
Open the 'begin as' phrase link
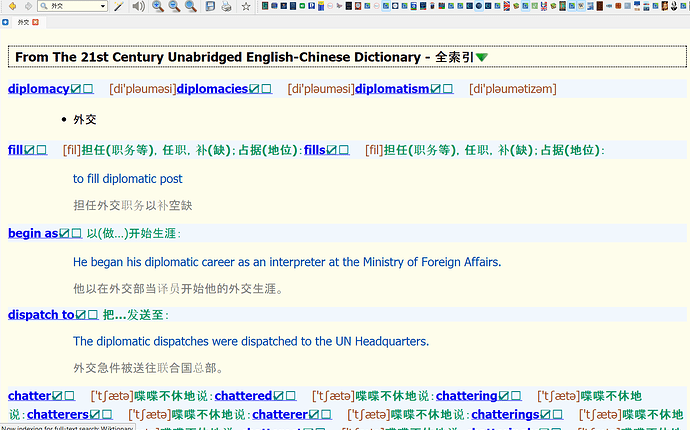pyautogui.click(x=33, y=233)
